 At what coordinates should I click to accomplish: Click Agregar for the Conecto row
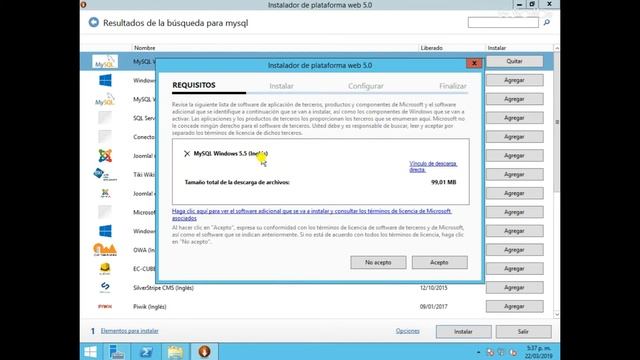pos(514,137)
